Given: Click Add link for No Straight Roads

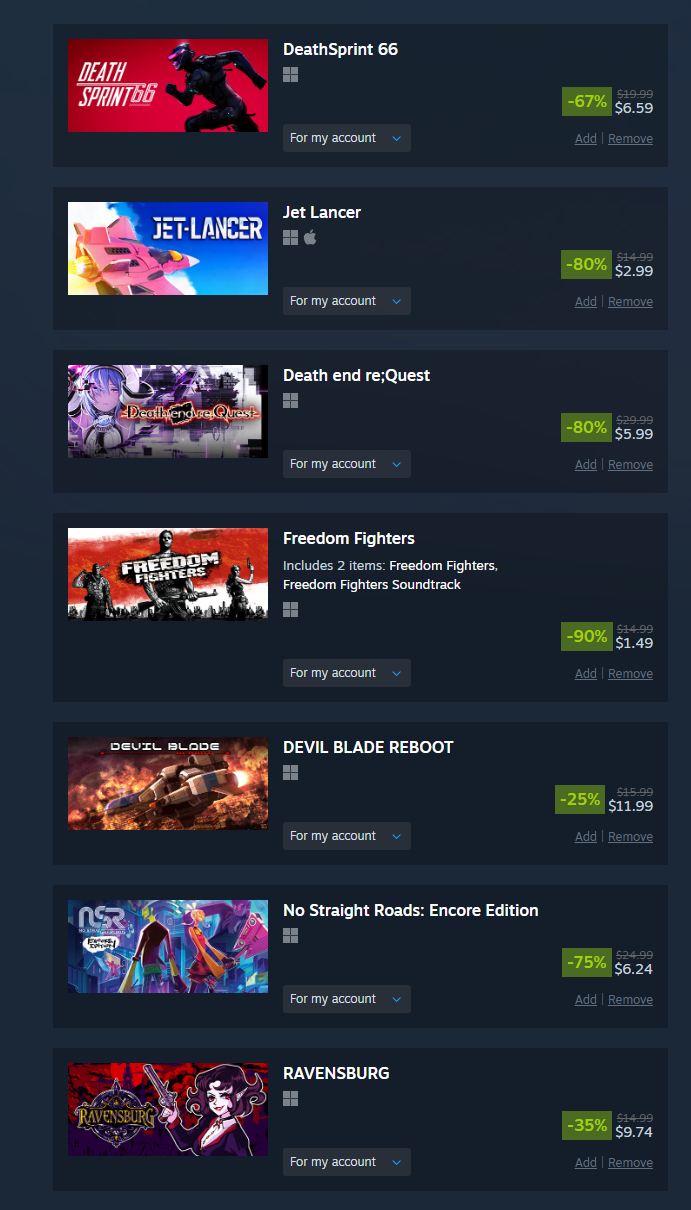Looking at the screenshot, I should pos(586,1000).
